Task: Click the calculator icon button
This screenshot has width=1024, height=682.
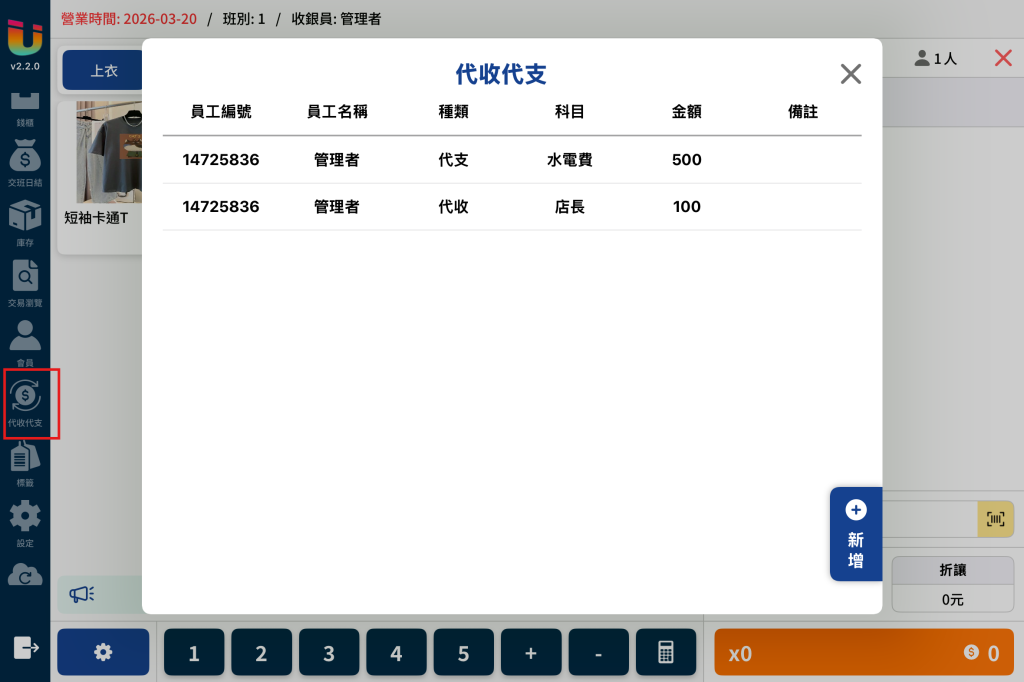Action: coord(665,652)
